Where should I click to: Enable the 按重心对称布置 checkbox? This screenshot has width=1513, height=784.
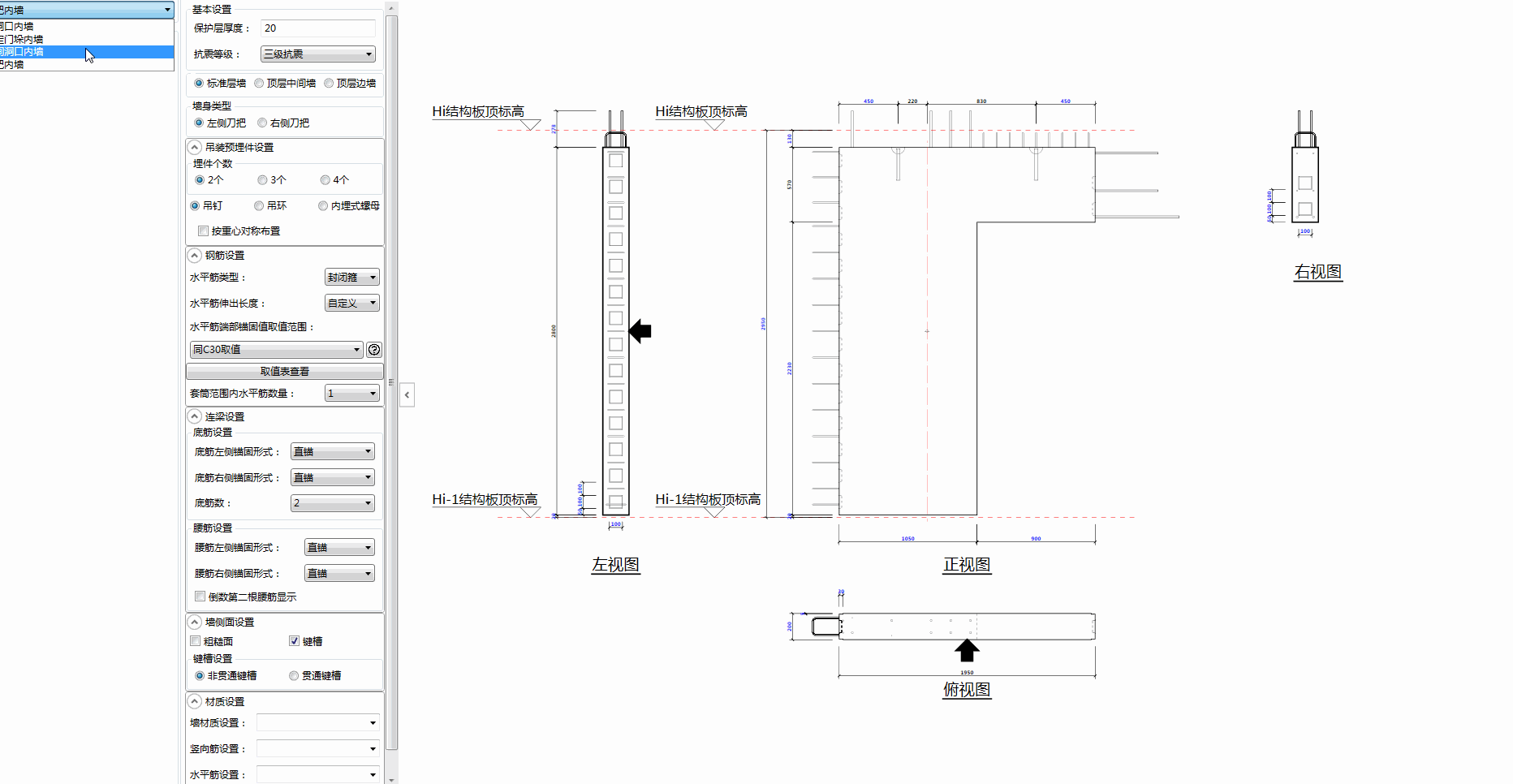coord(204,231)
